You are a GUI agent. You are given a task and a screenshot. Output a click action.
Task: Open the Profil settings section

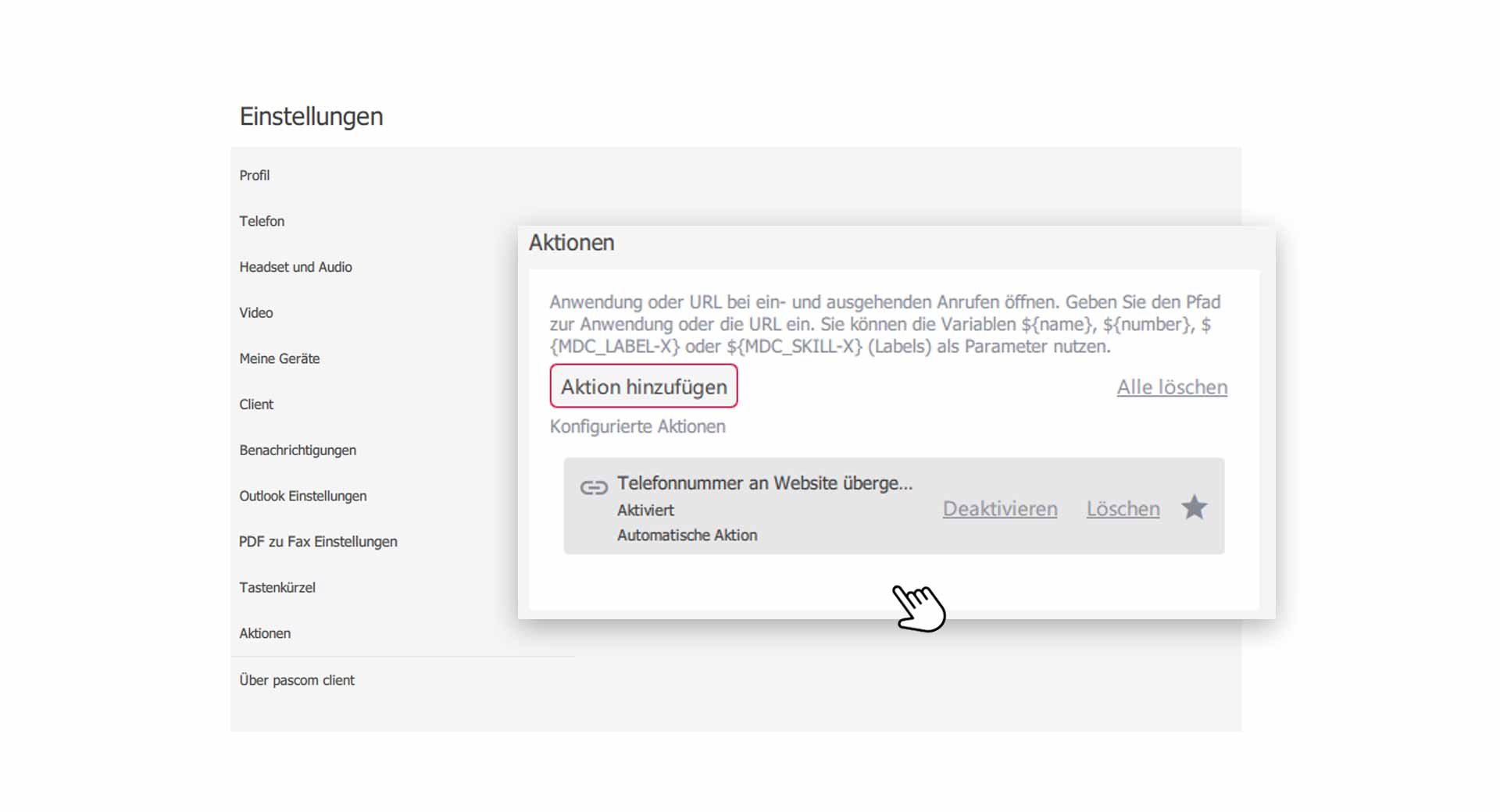(255, 176)
